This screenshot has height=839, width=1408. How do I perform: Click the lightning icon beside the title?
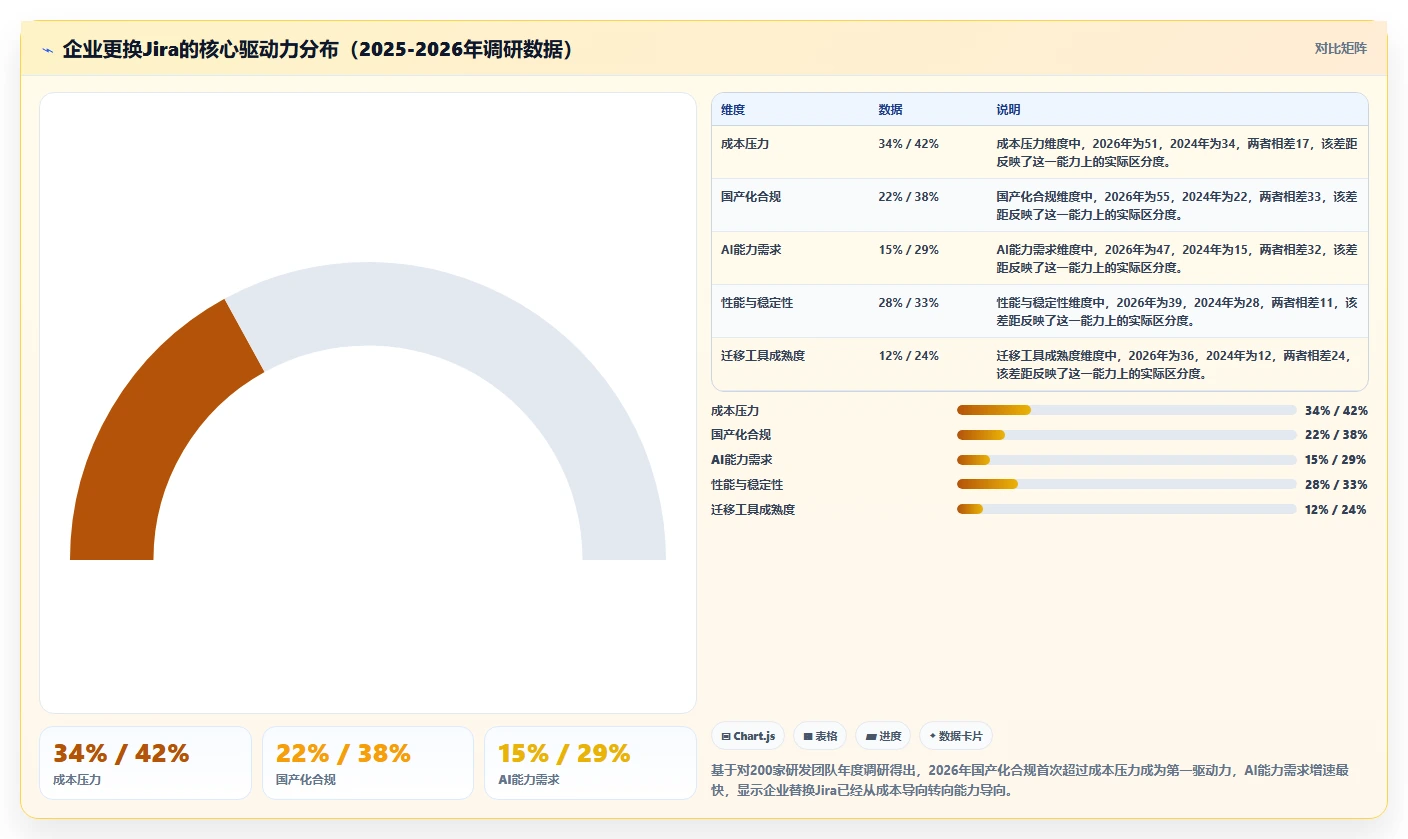click(x=47, y=50)
